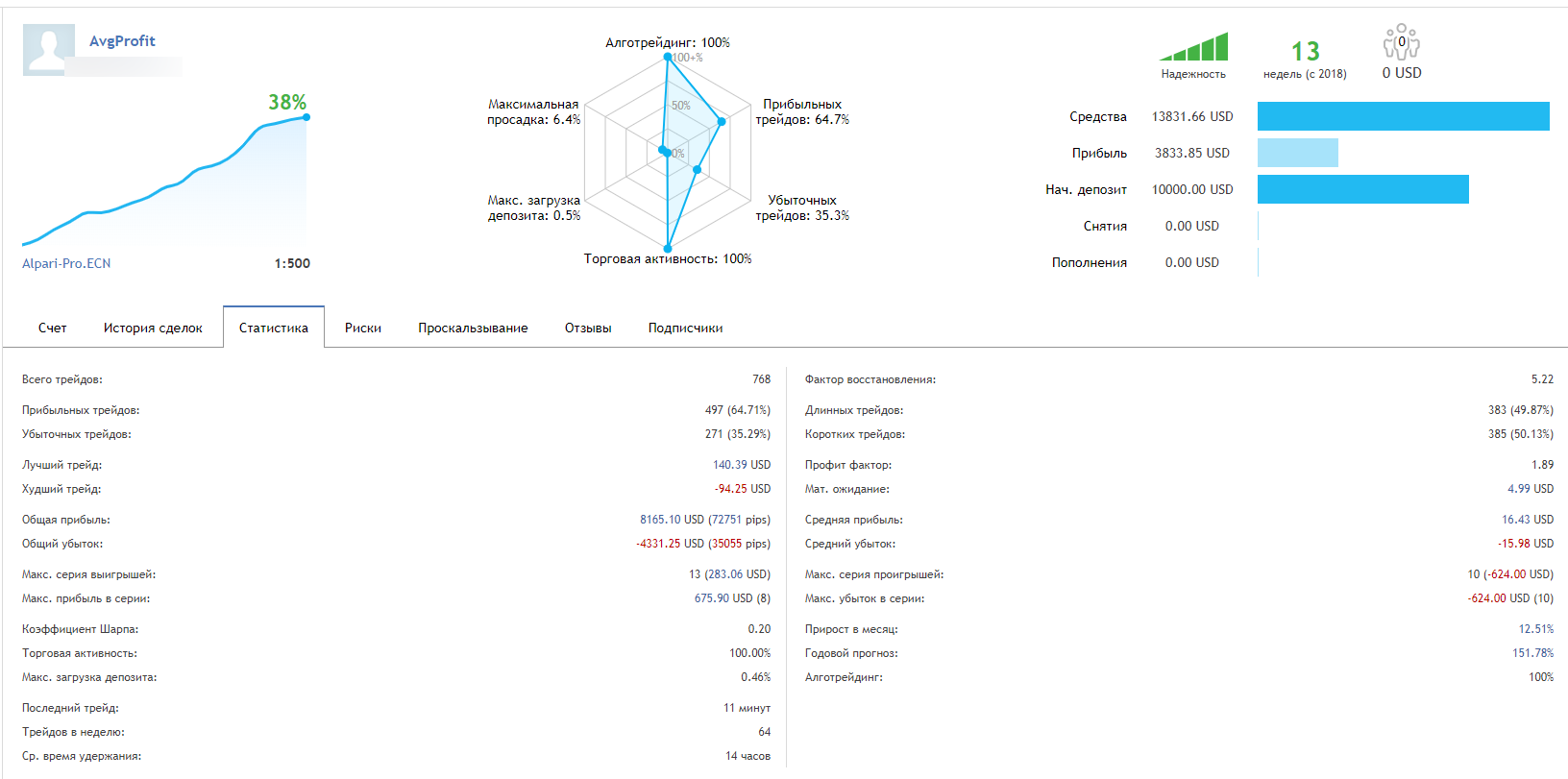Click the Средства blue balance bar
Viewport: 1568px width, 779px height.
pos(1403,116)
